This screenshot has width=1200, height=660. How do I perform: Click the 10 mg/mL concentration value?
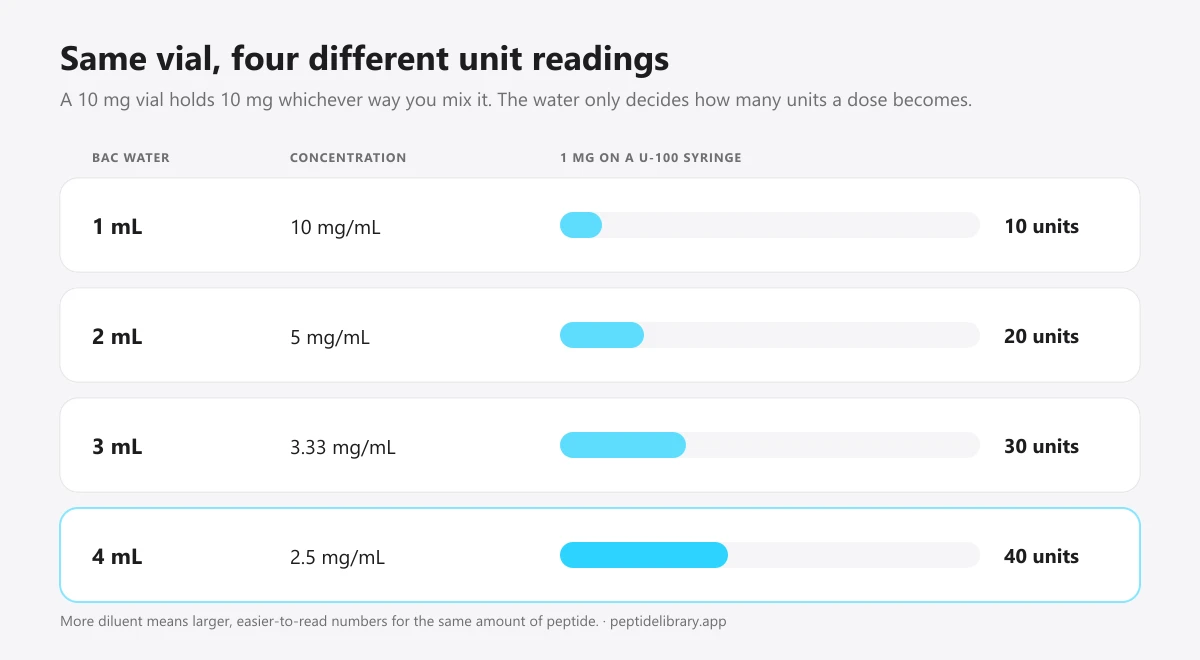335,227
